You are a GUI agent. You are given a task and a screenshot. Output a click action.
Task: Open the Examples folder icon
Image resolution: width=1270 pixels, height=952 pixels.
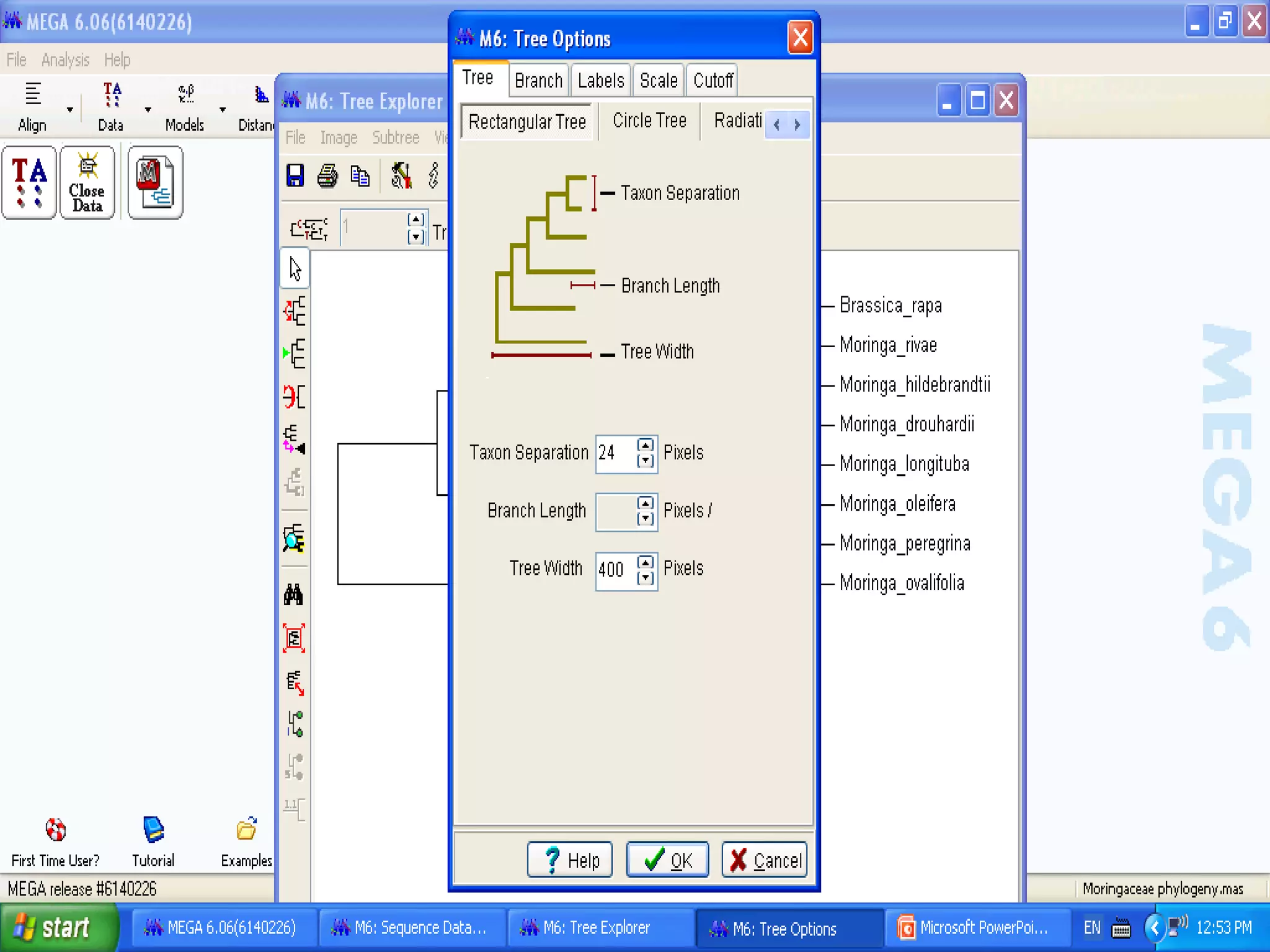click(246, 829)
